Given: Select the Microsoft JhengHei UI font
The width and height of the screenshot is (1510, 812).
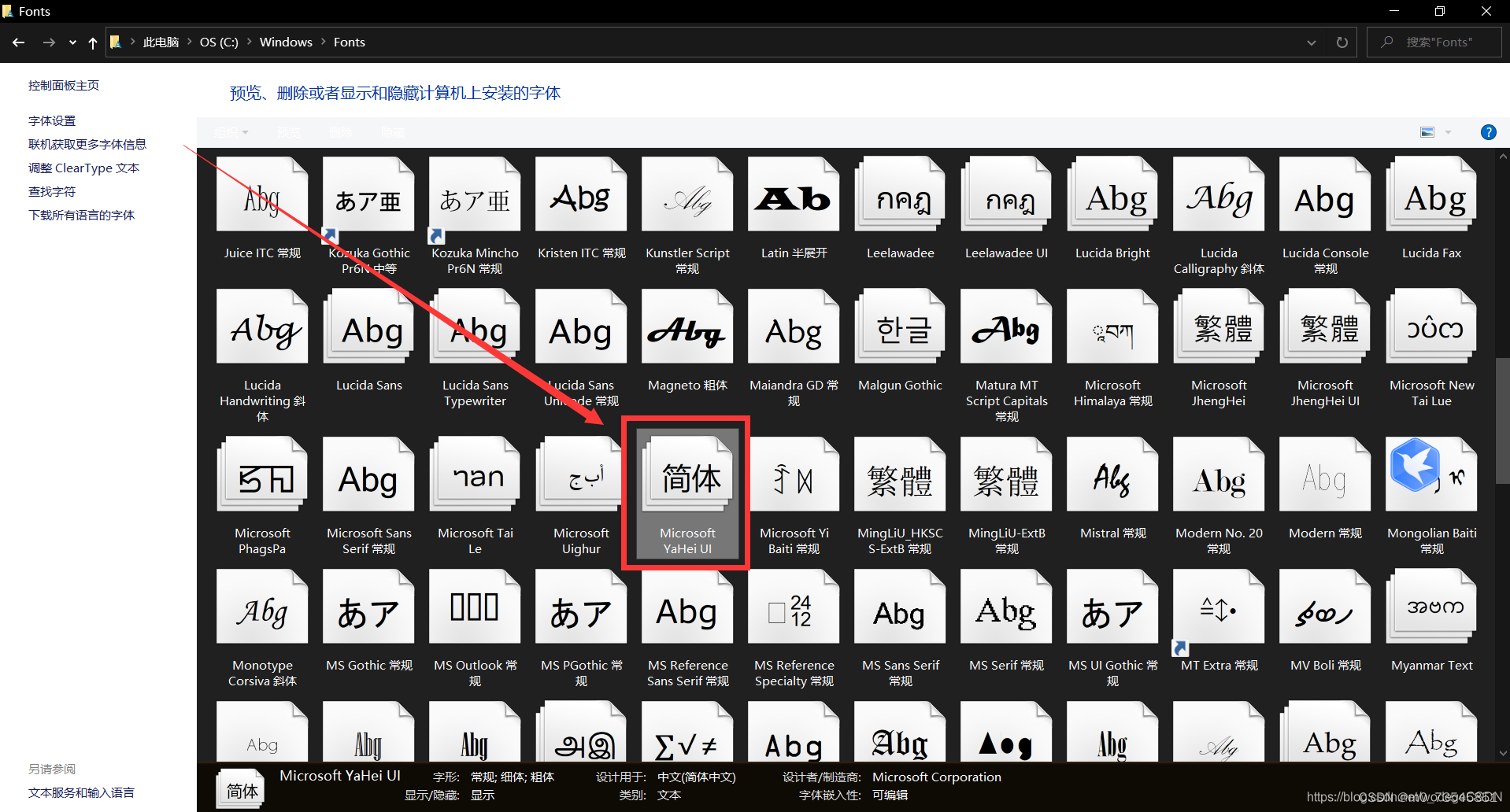Looking at the screenshot, I should coord(1325,348).
